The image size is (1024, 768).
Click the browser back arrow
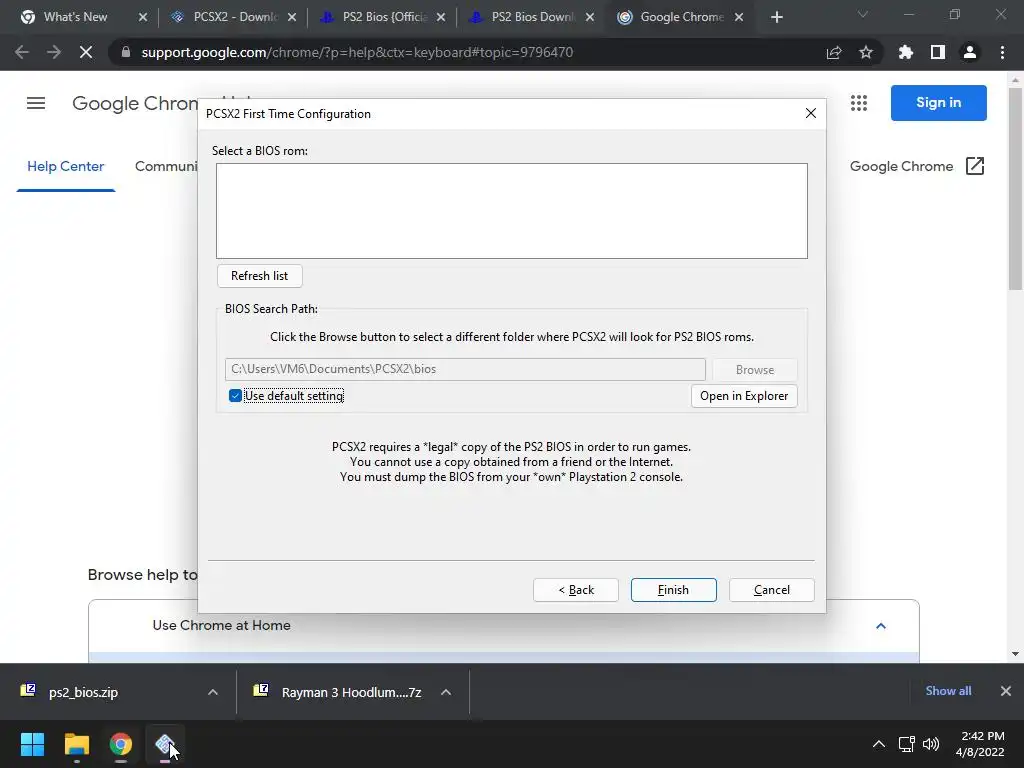click(x=22, y=52)
